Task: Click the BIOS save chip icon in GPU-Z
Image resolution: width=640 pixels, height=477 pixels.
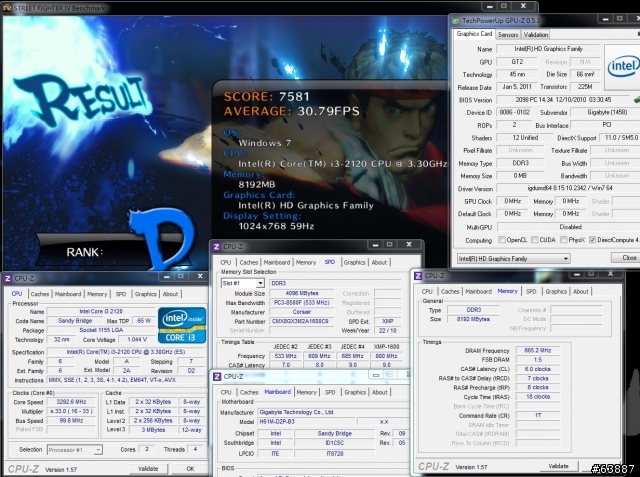Action: point(637,99)
